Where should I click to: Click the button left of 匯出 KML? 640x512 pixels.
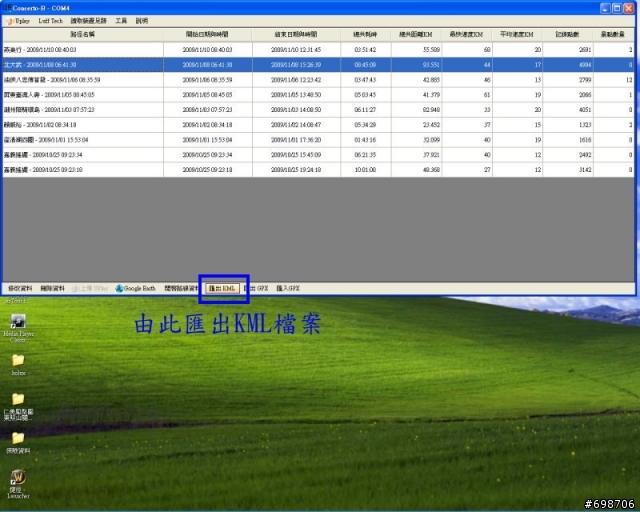(182, 288)
